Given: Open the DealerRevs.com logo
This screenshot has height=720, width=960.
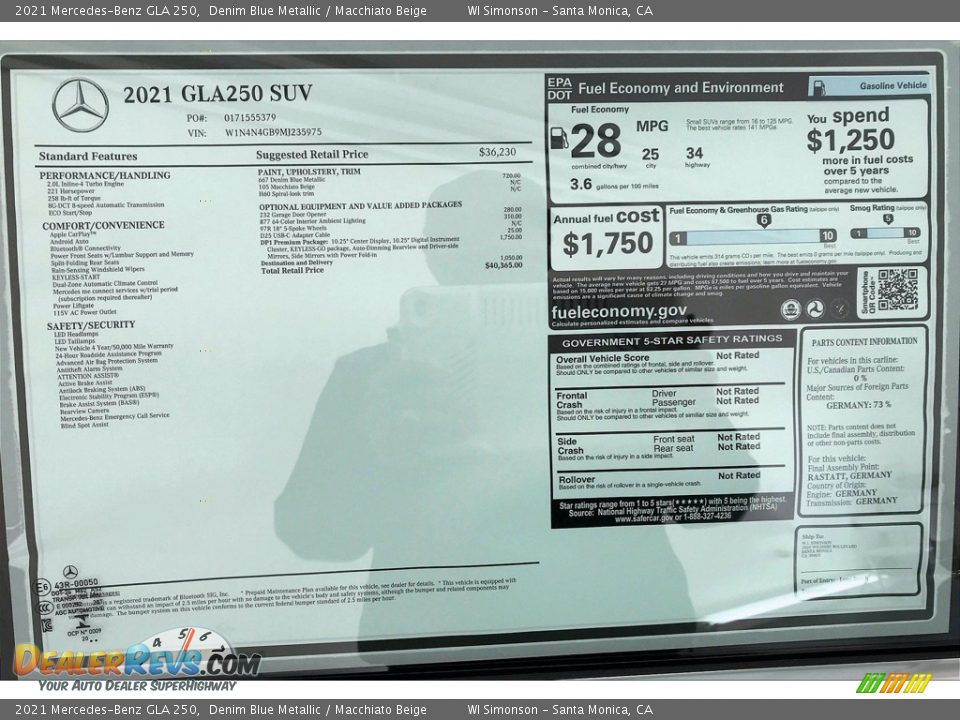Looking at the screenshot, I should coord(138,661).
